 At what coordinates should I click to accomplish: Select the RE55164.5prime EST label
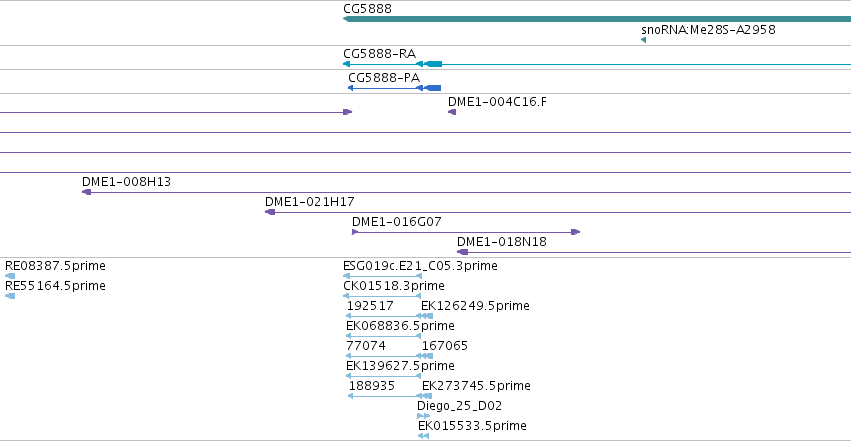tap(55, 286)
